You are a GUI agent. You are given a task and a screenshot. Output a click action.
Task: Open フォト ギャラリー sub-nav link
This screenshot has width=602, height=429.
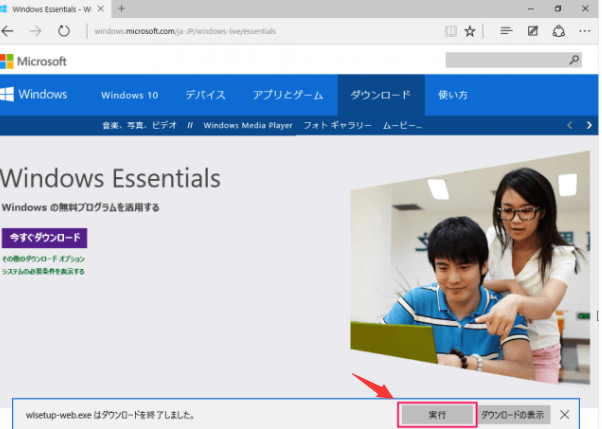click(337, 125)
